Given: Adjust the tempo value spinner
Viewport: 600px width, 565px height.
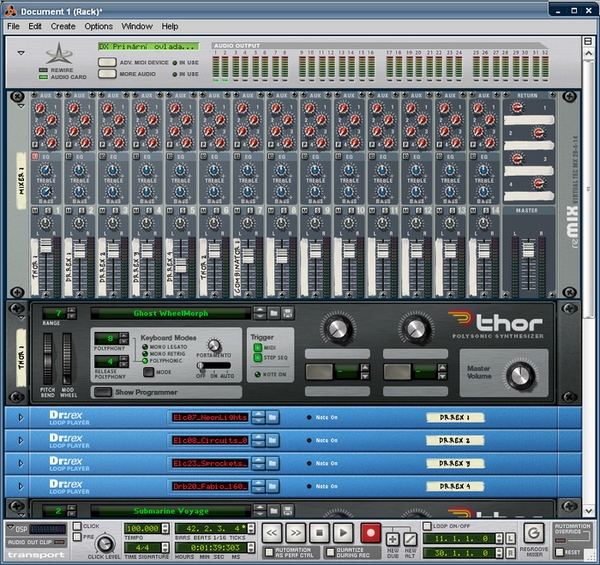Looking at the screenshot, I should (x=165, y=529).
